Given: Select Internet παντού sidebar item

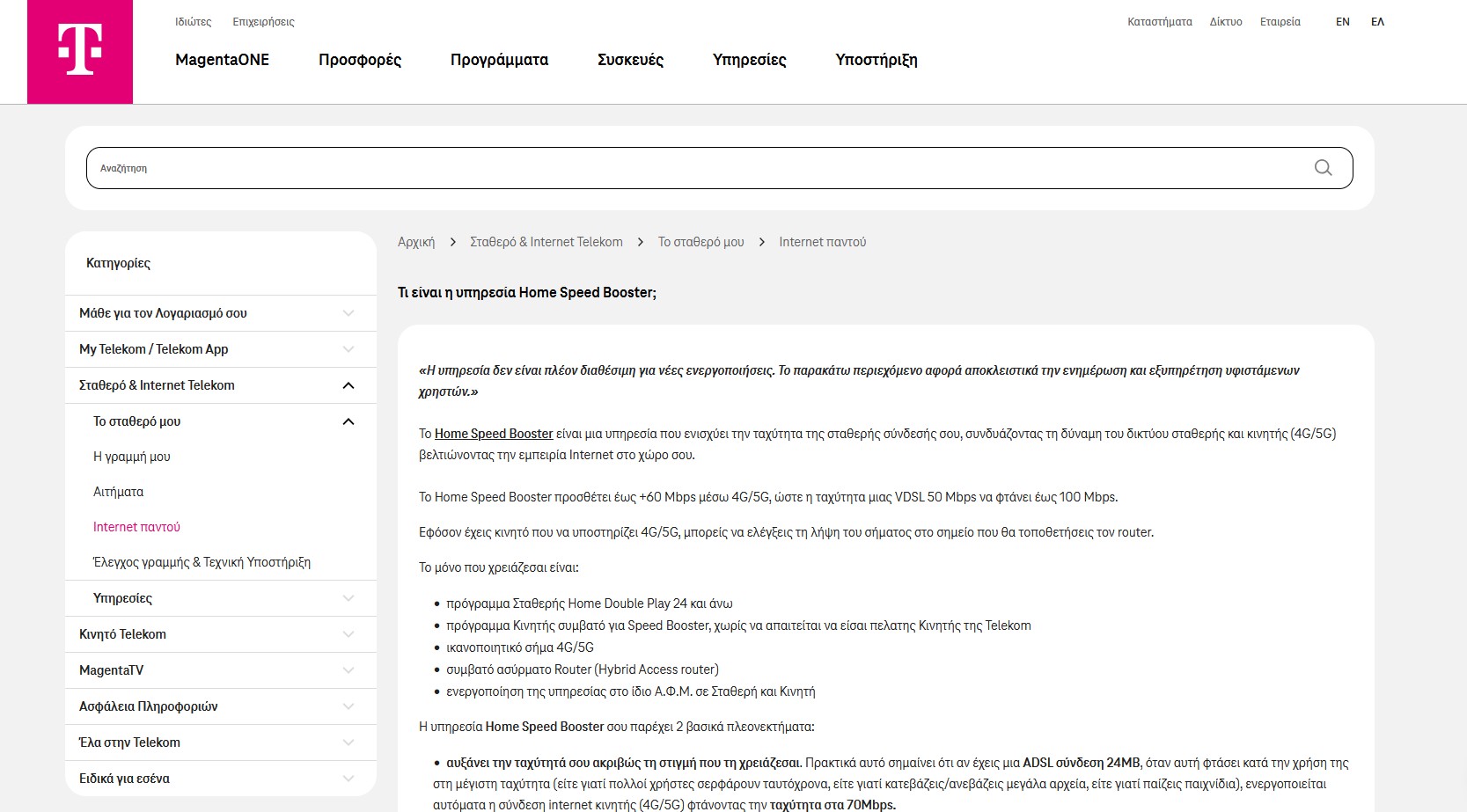Looking at the screenshot, I should coord(136,527).
